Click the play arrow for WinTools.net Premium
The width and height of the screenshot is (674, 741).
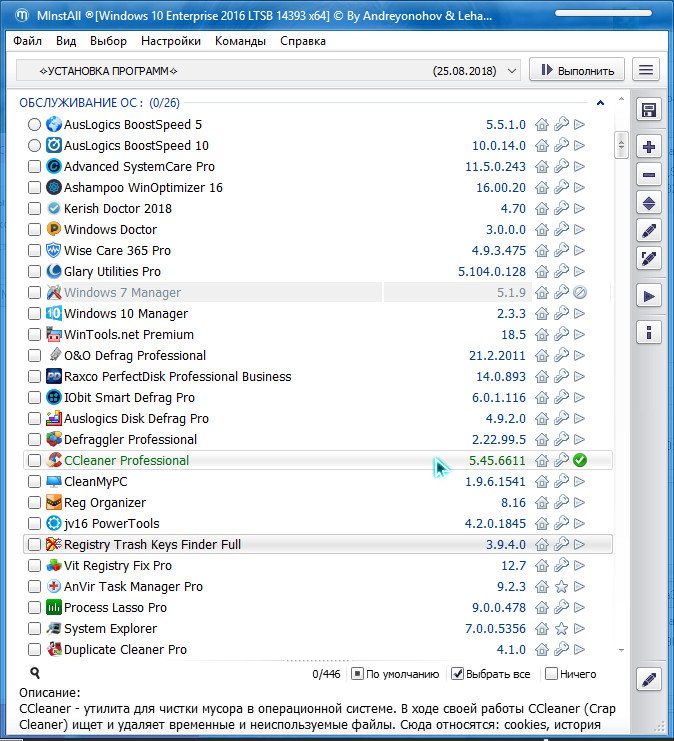click(x=579, y=335)
